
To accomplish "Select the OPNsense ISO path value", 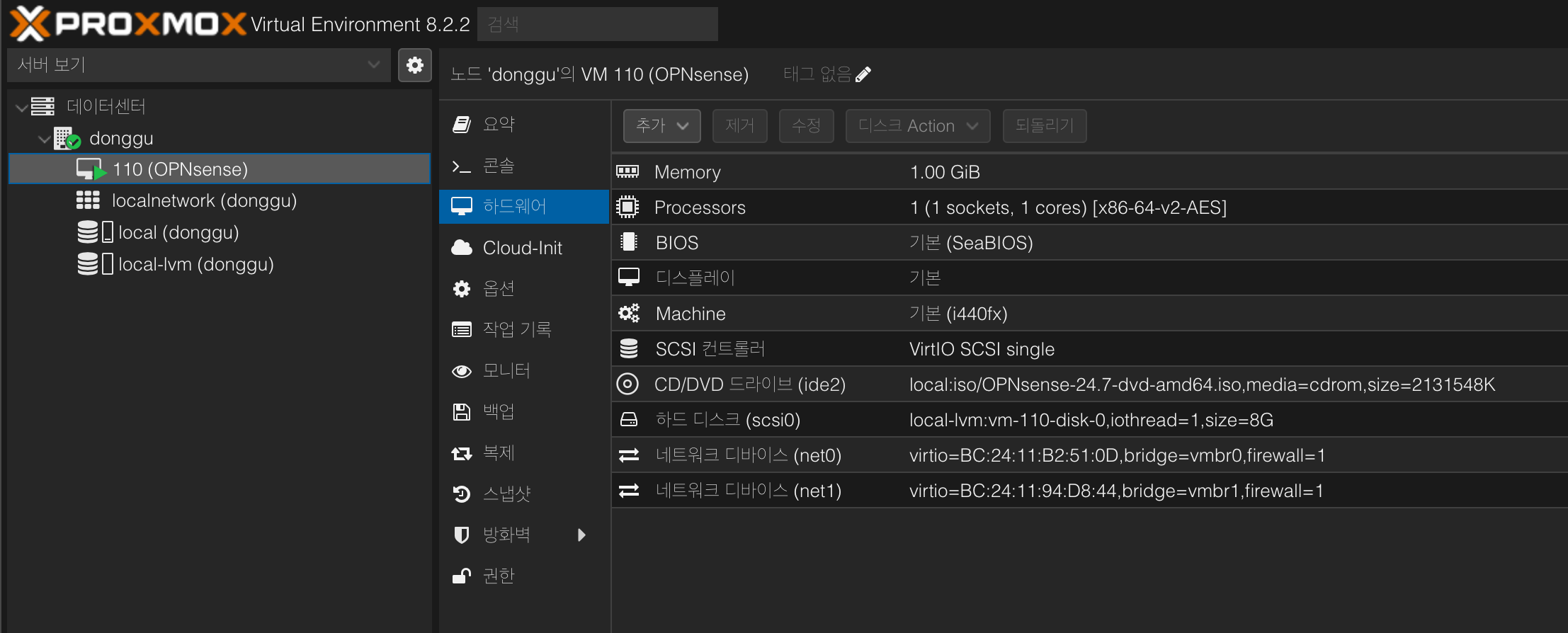I will click(1202, 384).
